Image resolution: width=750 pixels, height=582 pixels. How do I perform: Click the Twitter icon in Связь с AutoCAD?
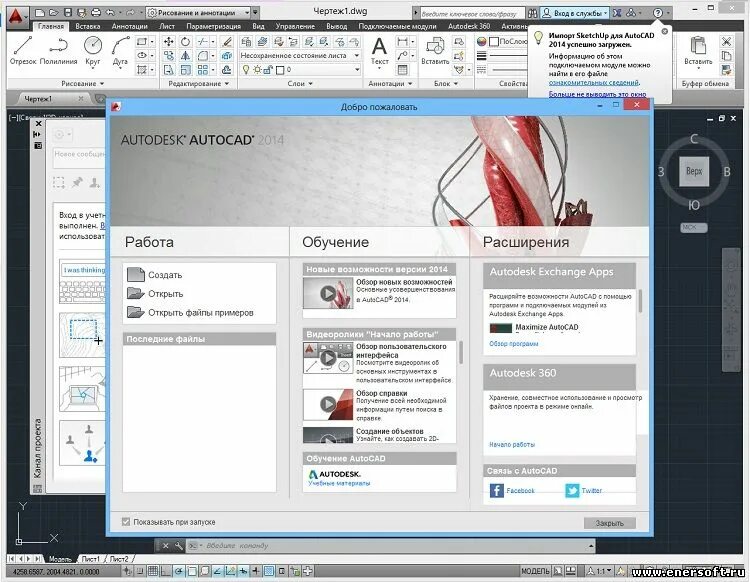coord(572,490)
